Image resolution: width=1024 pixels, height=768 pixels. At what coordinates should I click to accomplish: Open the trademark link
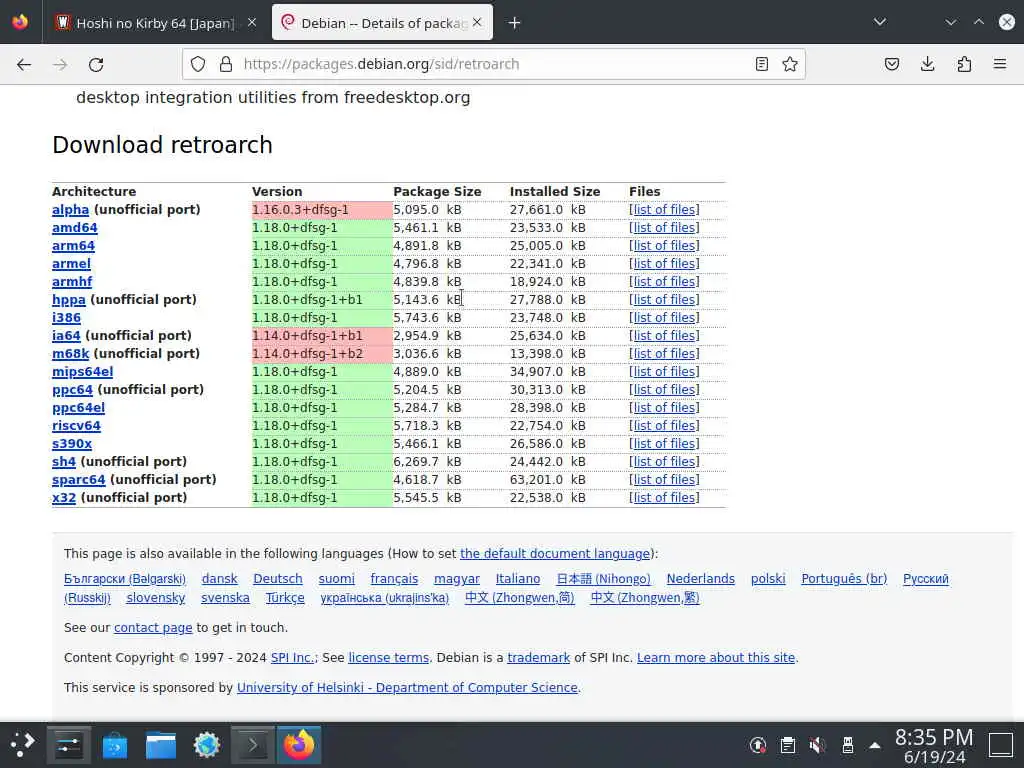(x=538, y=658)
